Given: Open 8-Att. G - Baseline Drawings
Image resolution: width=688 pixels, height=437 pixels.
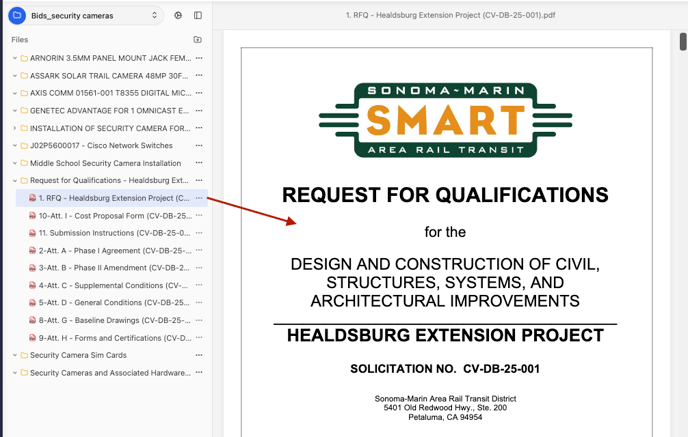Looking at the screenshot, I should (x=111, y=320).
